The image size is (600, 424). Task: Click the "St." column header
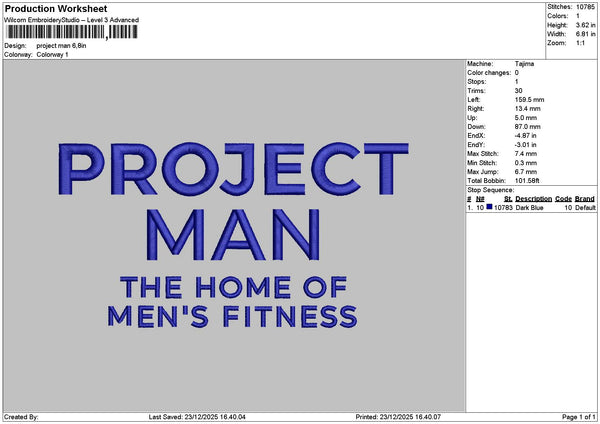click(x=508, y=199)
